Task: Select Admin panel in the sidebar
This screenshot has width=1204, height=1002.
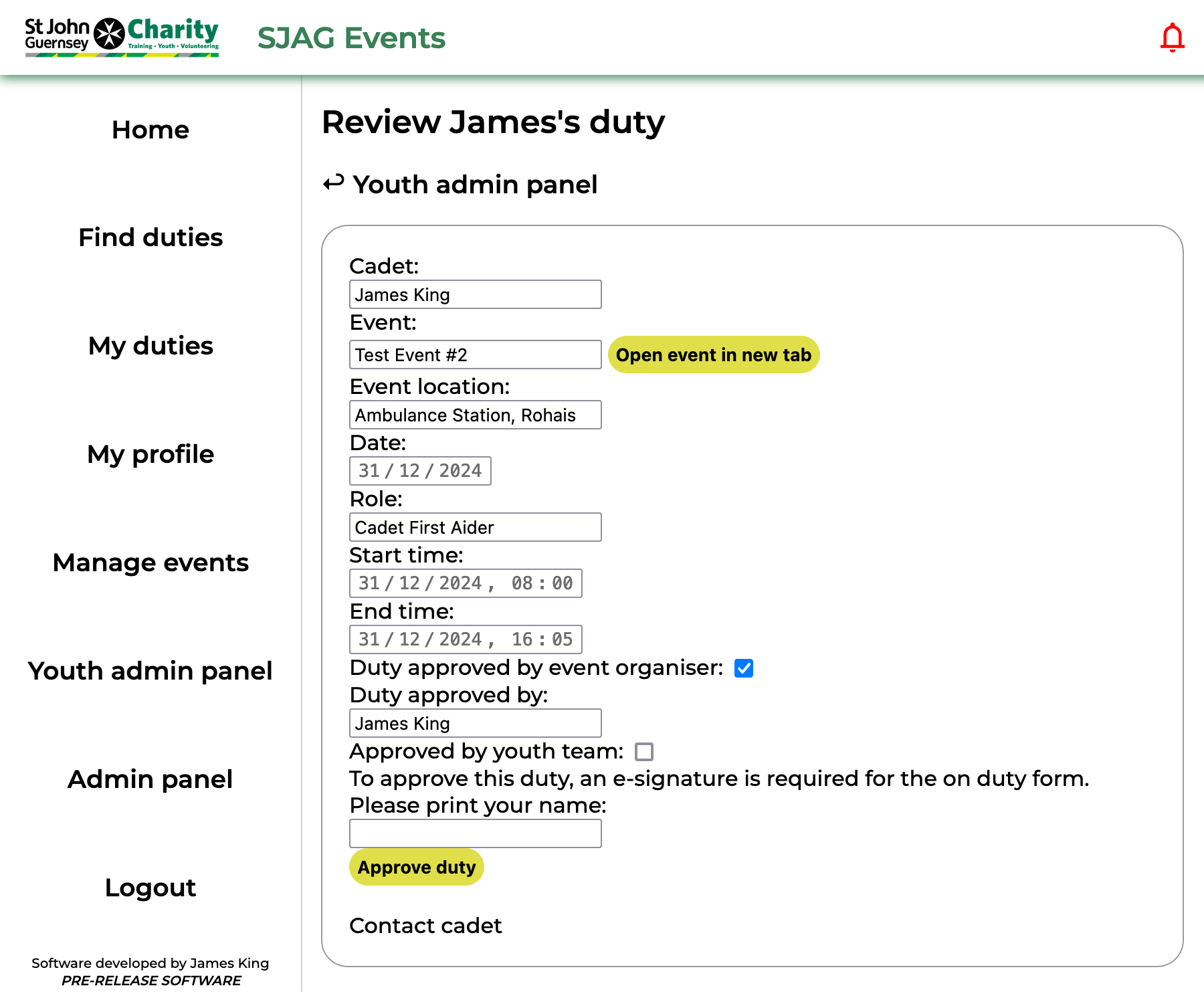Action: [150, 779]
